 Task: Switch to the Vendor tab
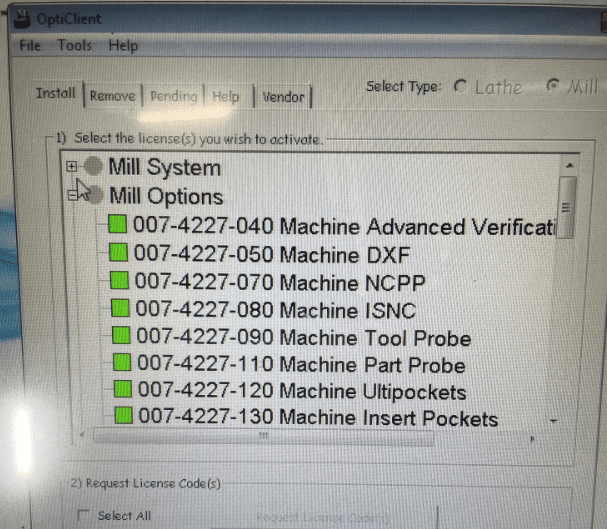click(x=283, y=97)
